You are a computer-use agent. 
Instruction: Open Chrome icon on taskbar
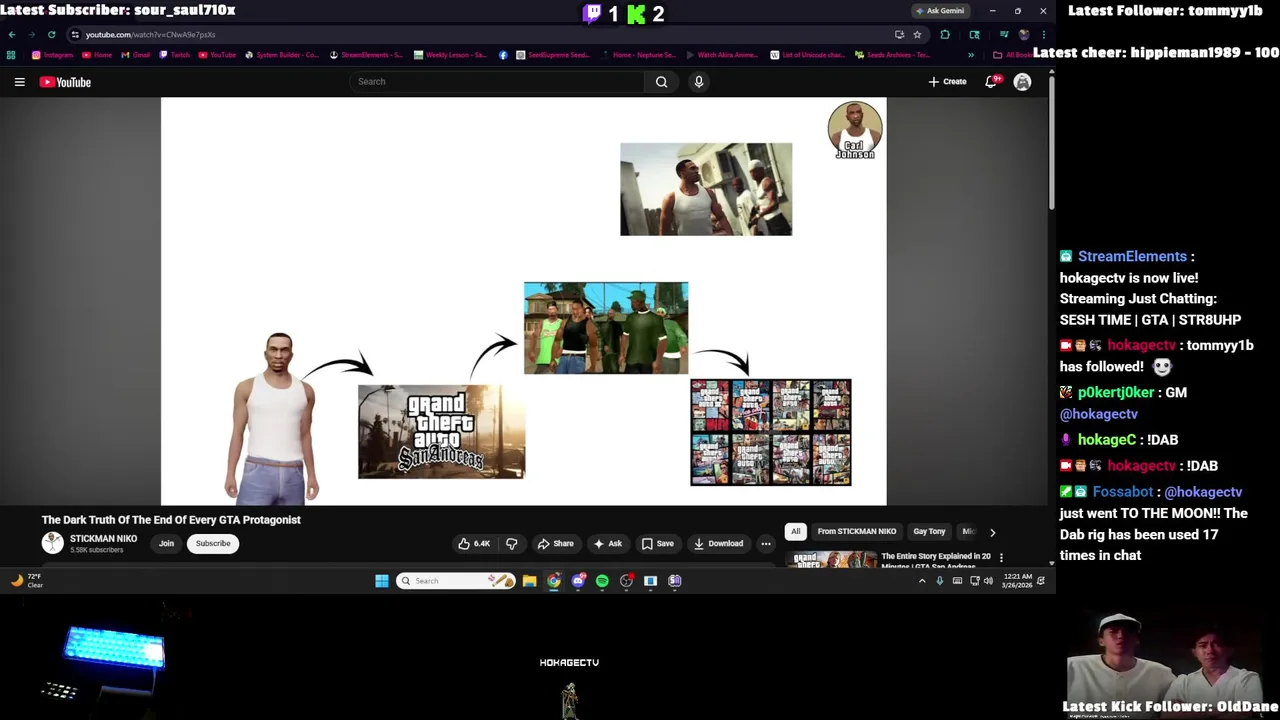click(x=554, y=581)
